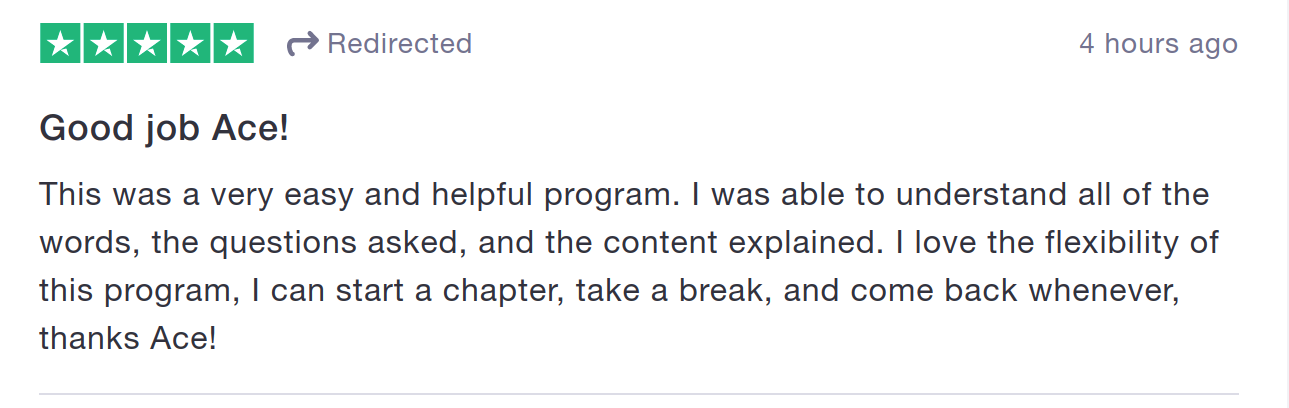1289x408 pixels.
Task: Click the review line starting 'words, the questions asked'
Action: pos(629,242)
